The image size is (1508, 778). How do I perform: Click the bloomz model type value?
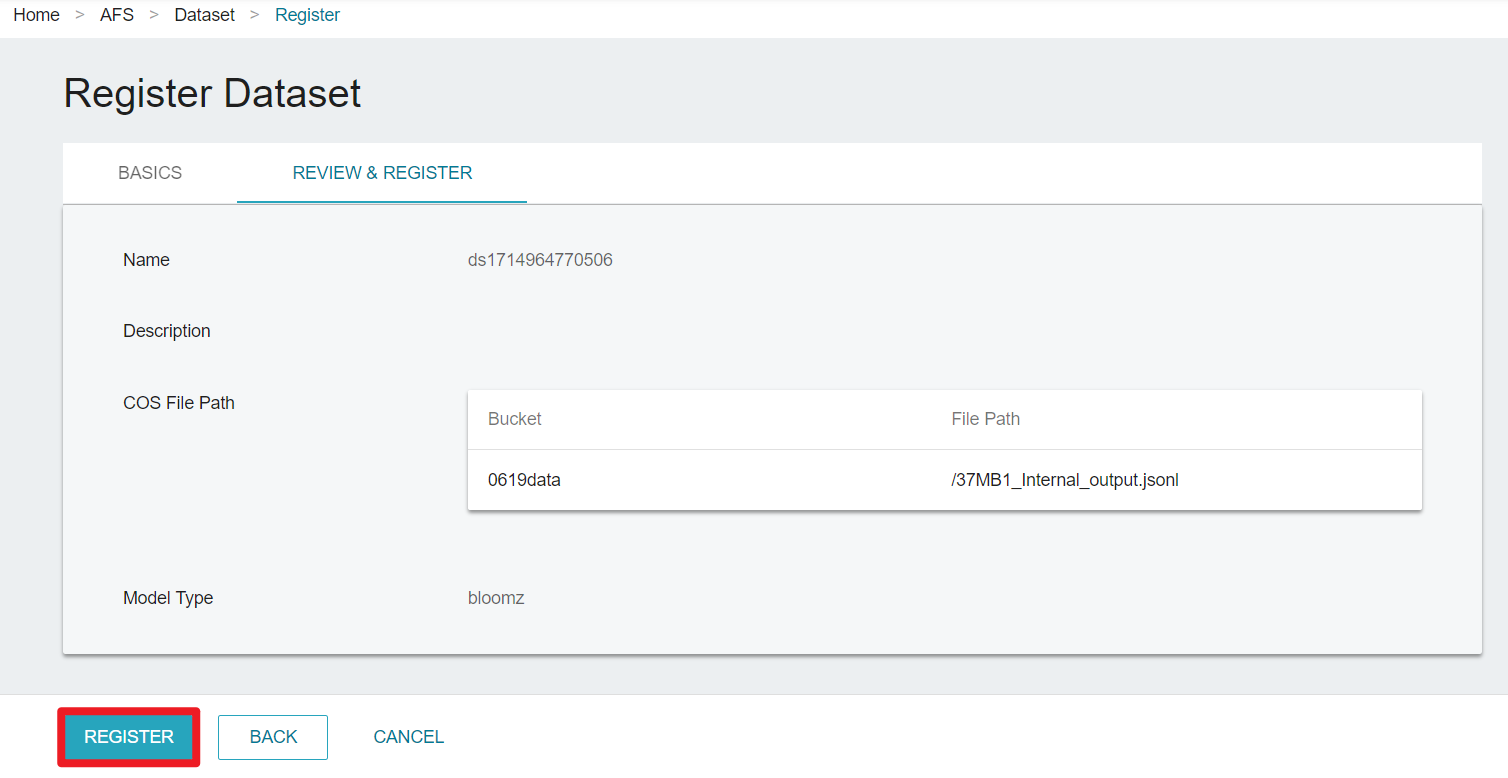[496, 598]
